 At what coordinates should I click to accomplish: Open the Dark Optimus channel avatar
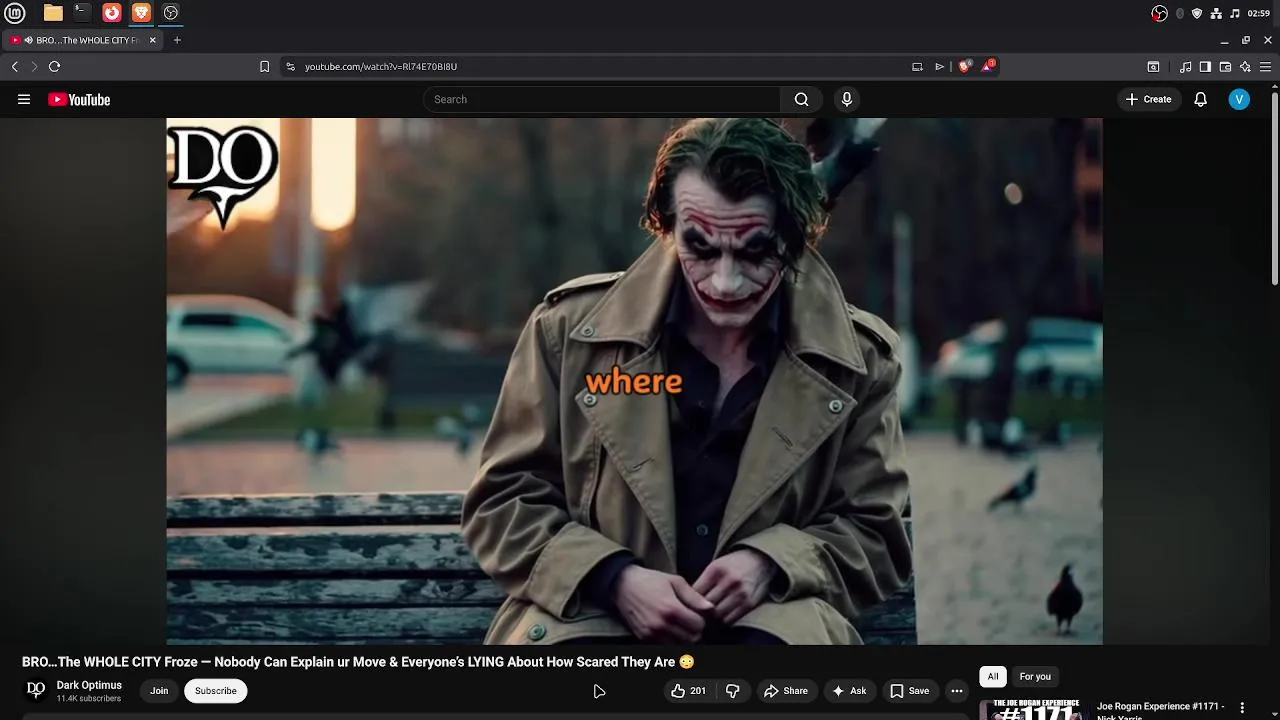pyautogui.click(x=35, y=690)
